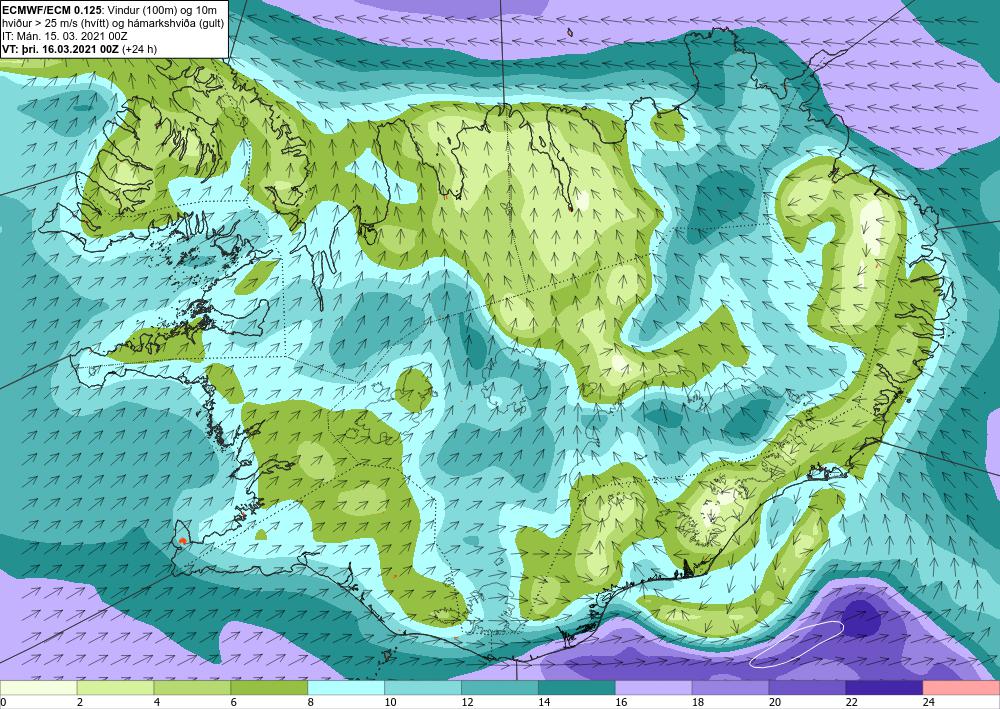The width and height of the screenshot is (1000, 709).
Task: Click the light green 2–4 m/s legend swatch
Action: 115,688
